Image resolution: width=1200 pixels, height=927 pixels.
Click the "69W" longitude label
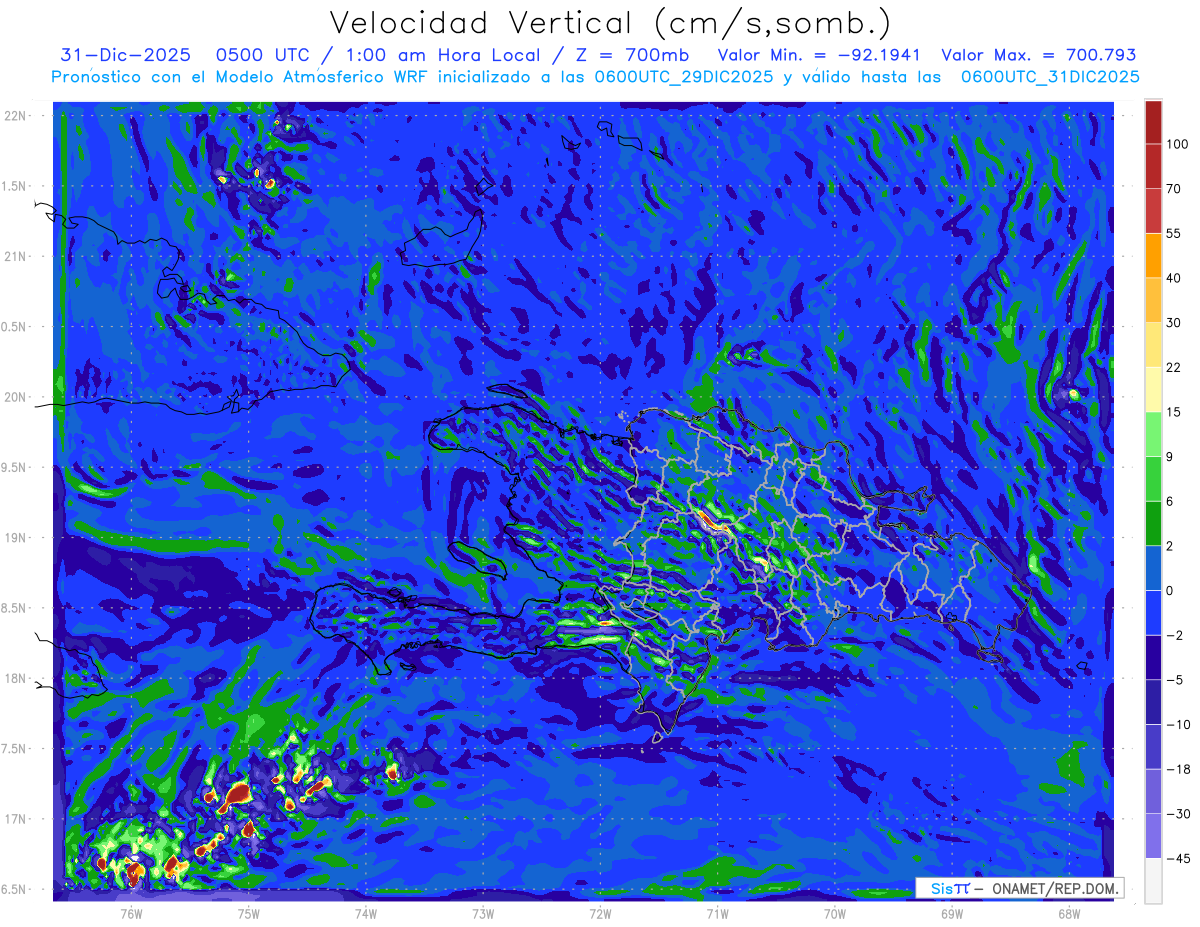point(952,913)
